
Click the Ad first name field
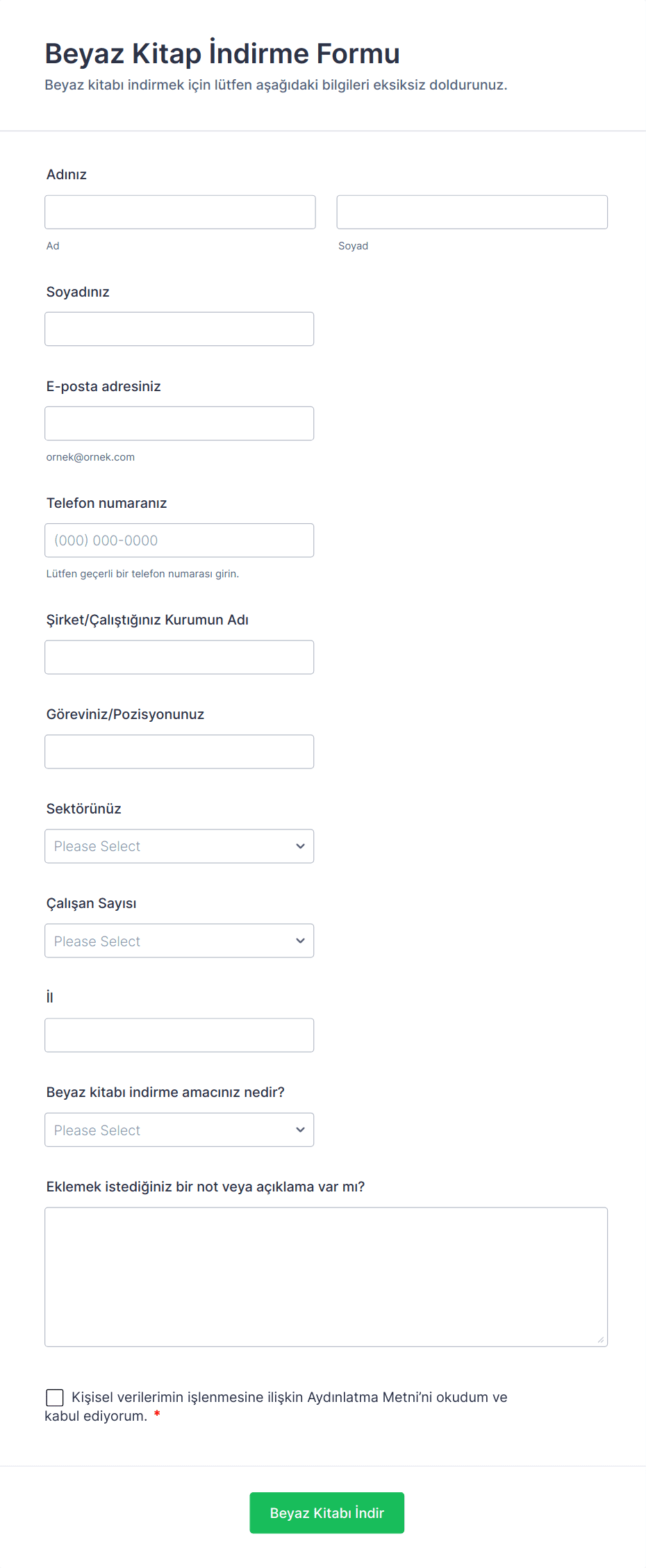click(x=180, y=212)
